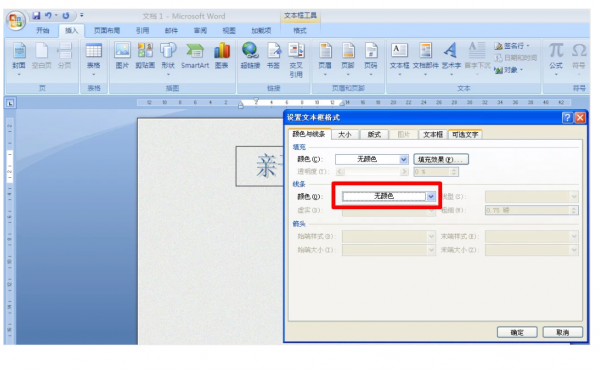Open the Shapes (形状) gallery
This screenshot has width=600, height=370.
pos(168,59)
